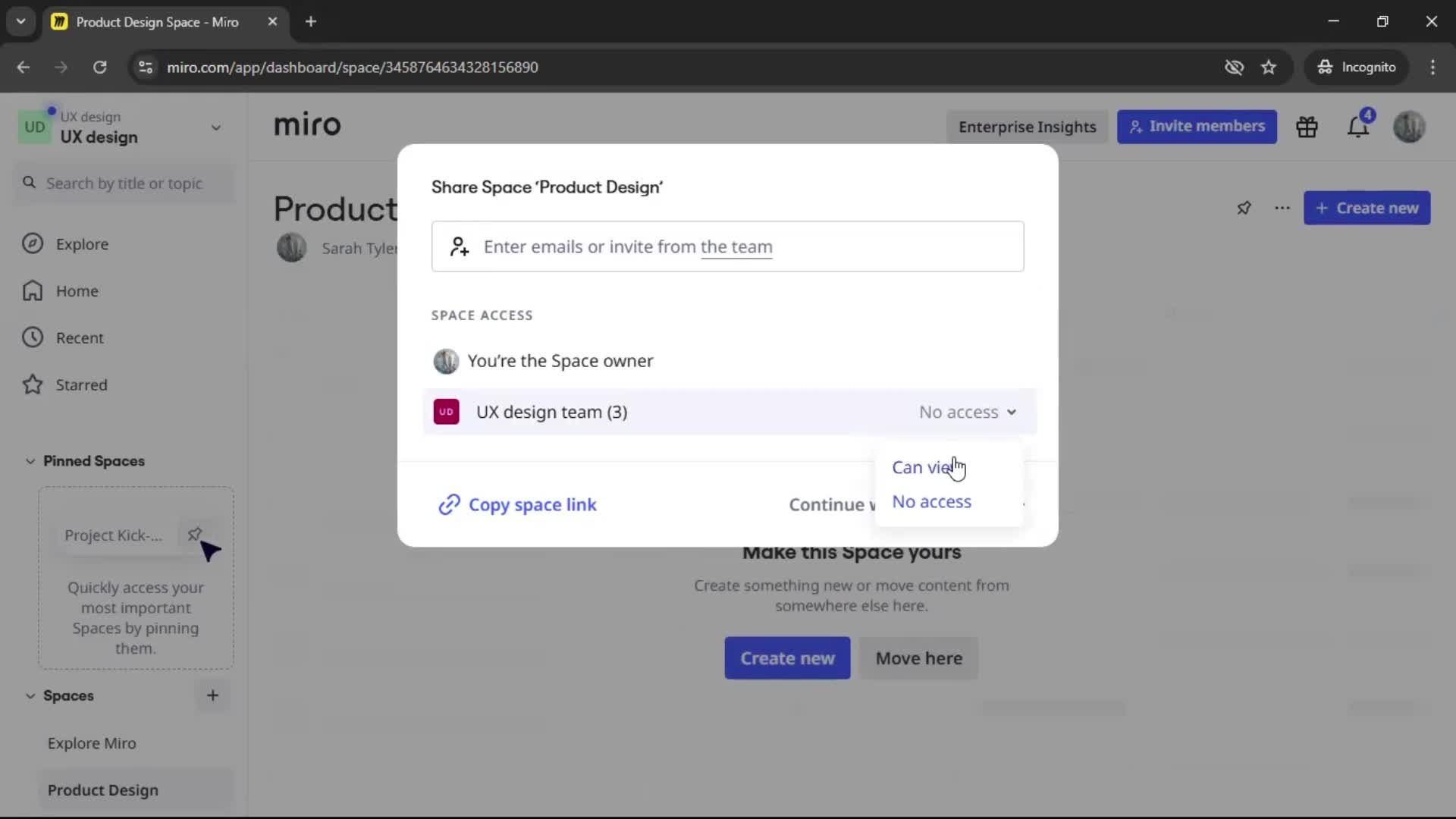Image resolution: width=1456 pixels, height=819 pixels.
Task: Click 'You're the Space owner' text
Action: (x=560, y=361)
